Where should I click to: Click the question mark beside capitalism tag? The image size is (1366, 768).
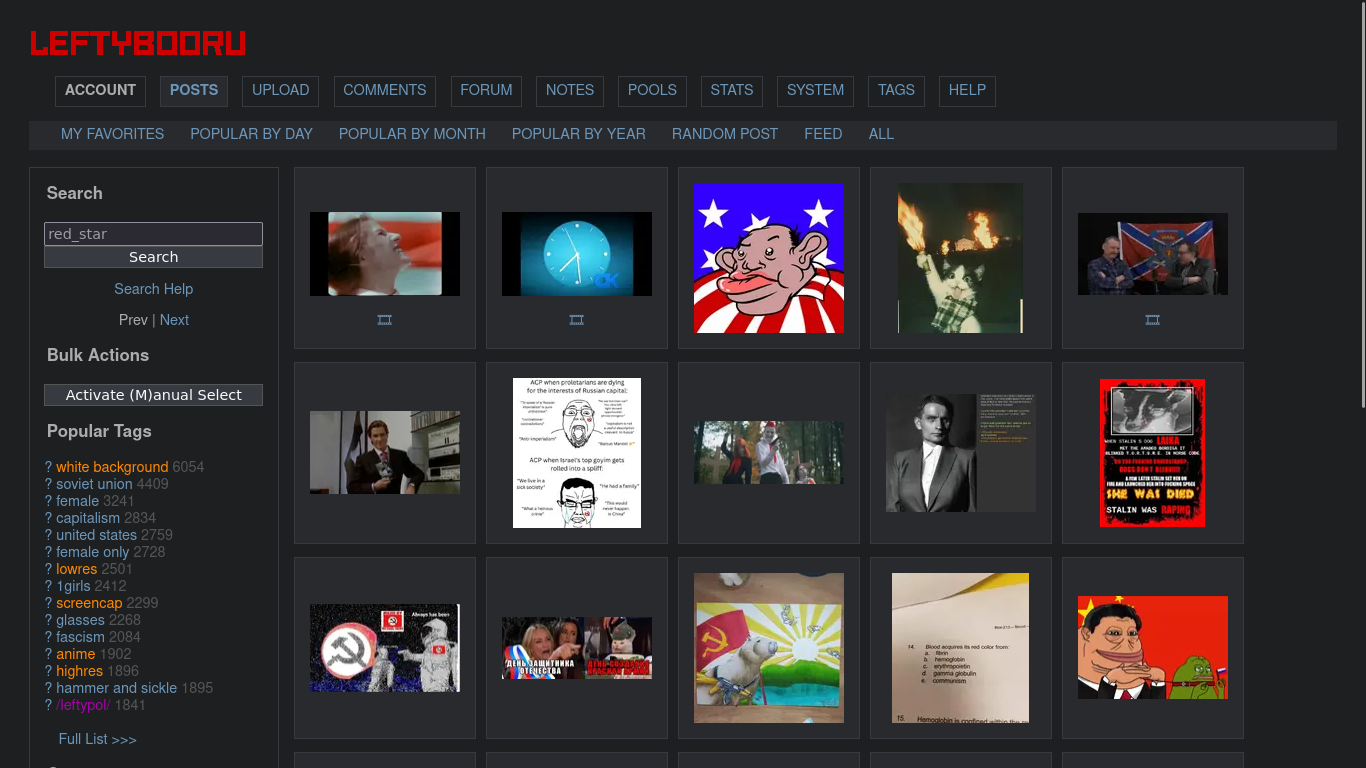(48, 518)
